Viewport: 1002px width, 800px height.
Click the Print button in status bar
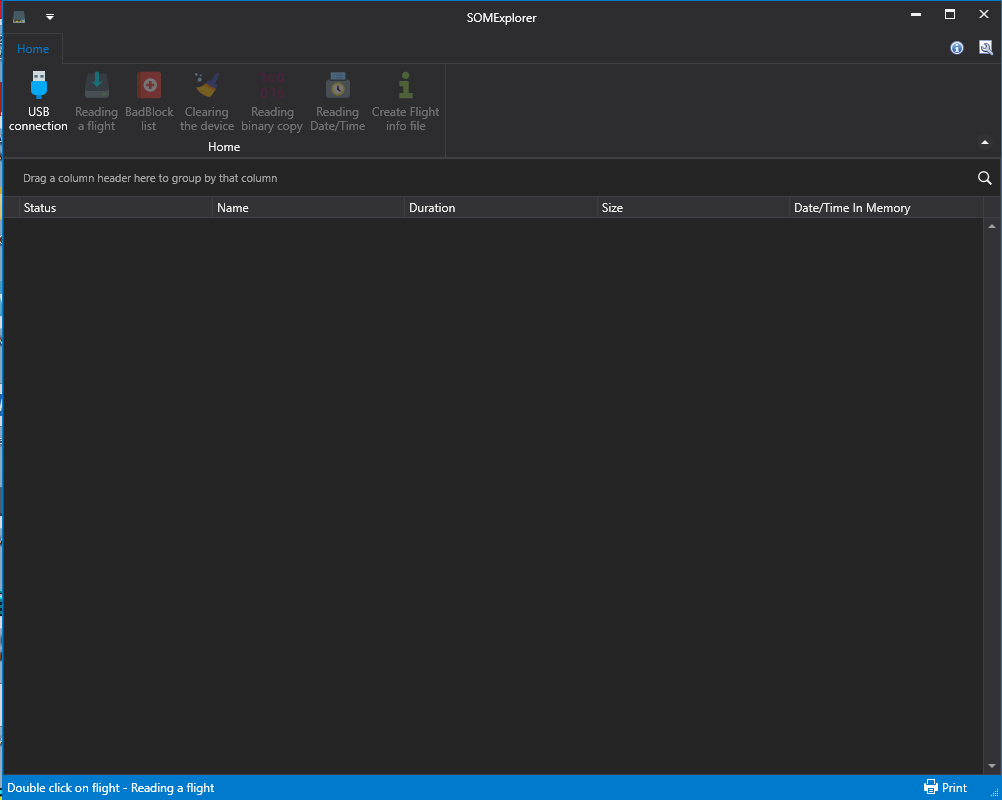(945, 787)
